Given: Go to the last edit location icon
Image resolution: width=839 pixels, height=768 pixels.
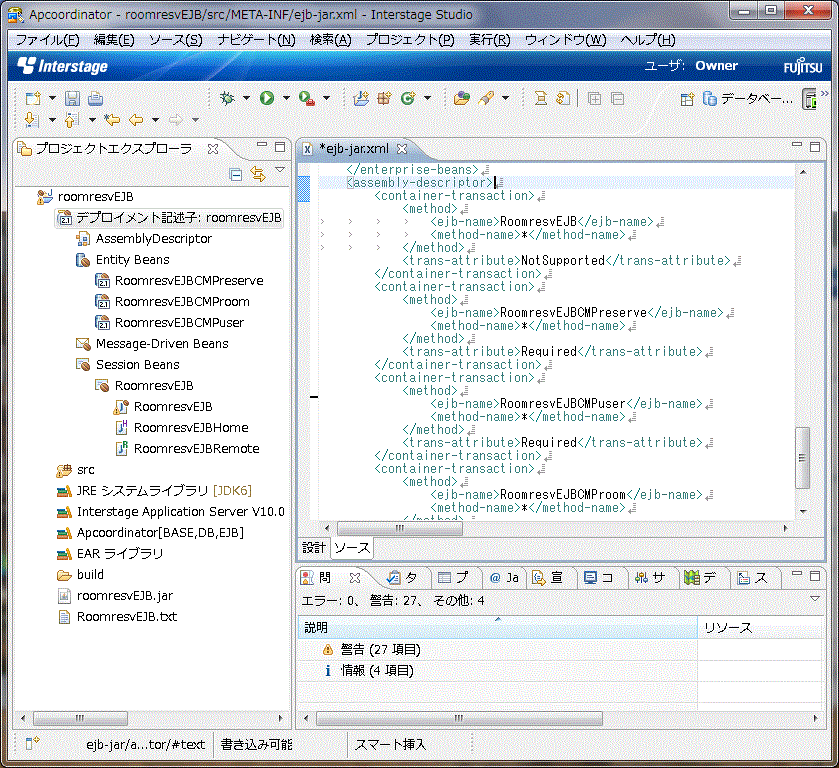Looking at the screenshot, I should pos(112,119).
